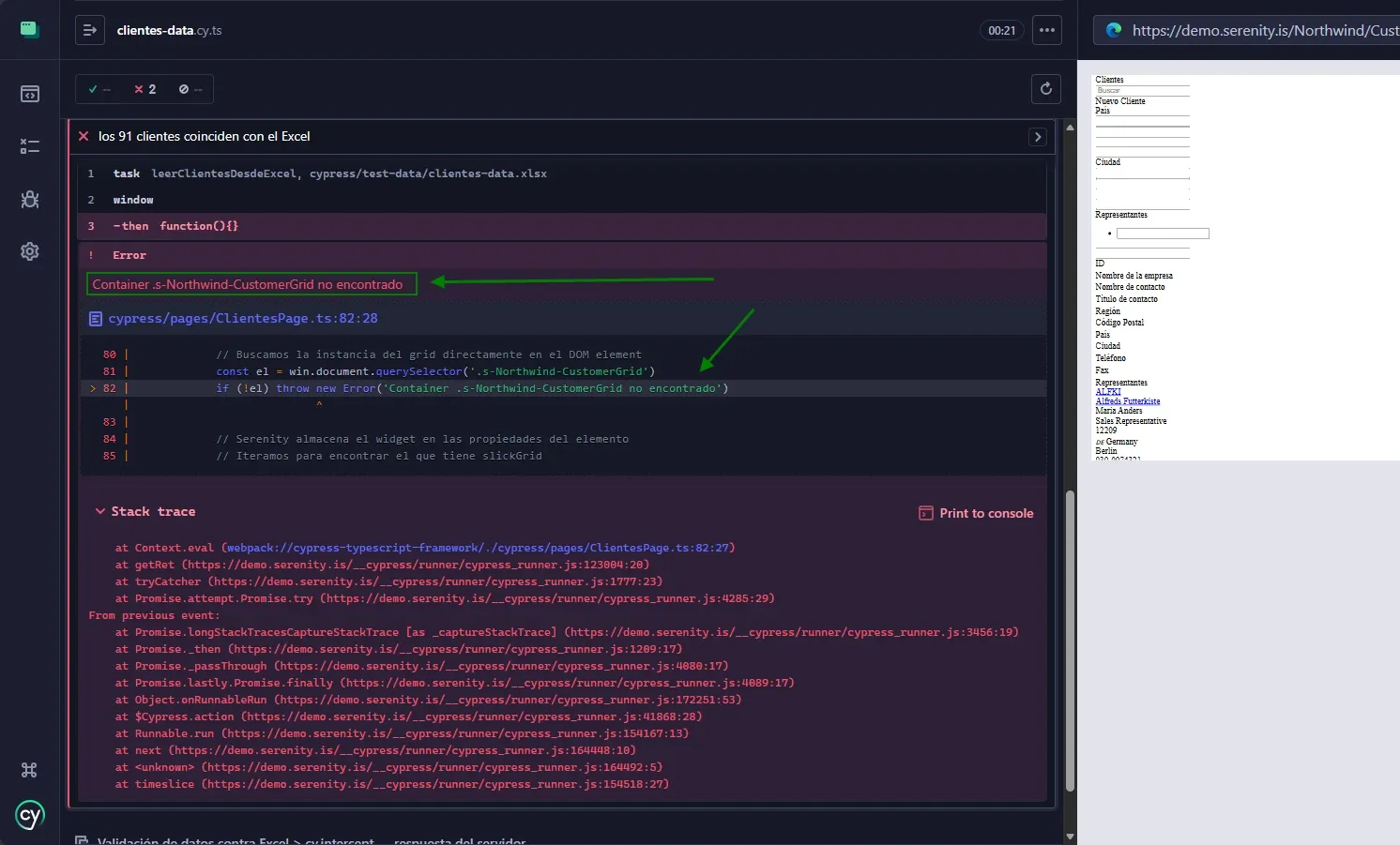1400x845 pixels.
Task: Click the ALFKI link in the app preview
Action: coord(1108,392)
